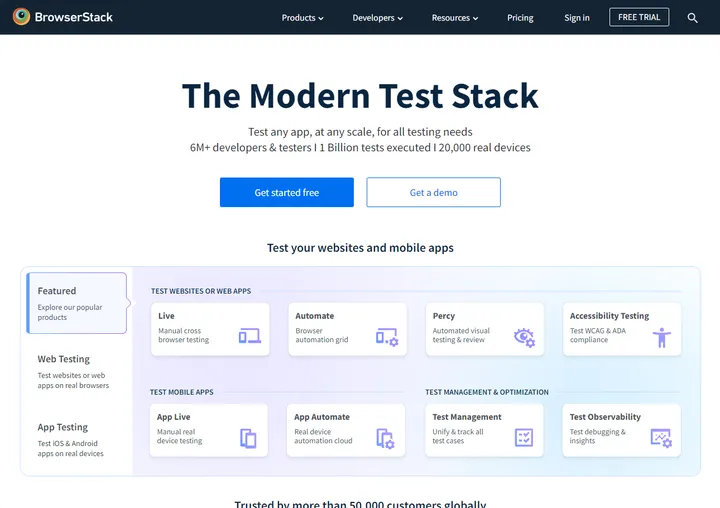Open the Pricing page
Image resolution: width=720 pixels, height=508 pixels.
520,18
